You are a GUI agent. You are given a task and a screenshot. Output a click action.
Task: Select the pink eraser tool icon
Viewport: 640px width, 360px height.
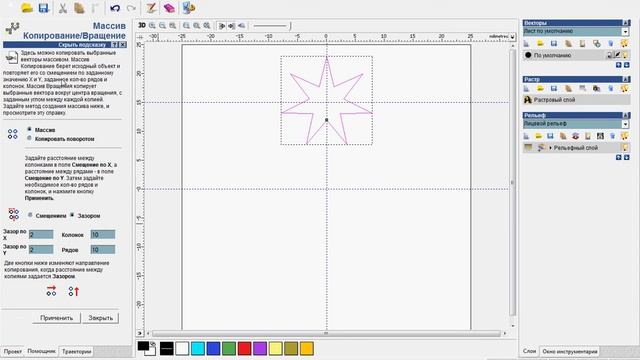(169, 8)
